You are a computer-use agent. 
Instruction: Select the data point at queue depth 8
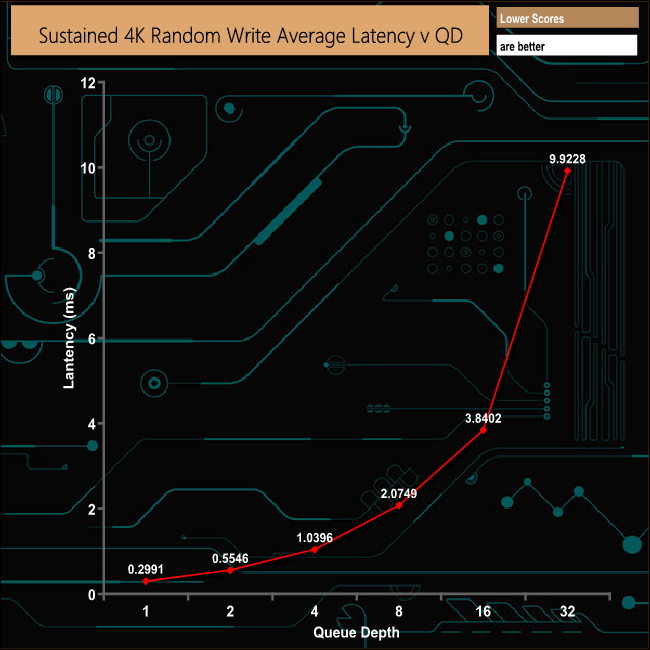pyautogui.click(x=399, y=505)
